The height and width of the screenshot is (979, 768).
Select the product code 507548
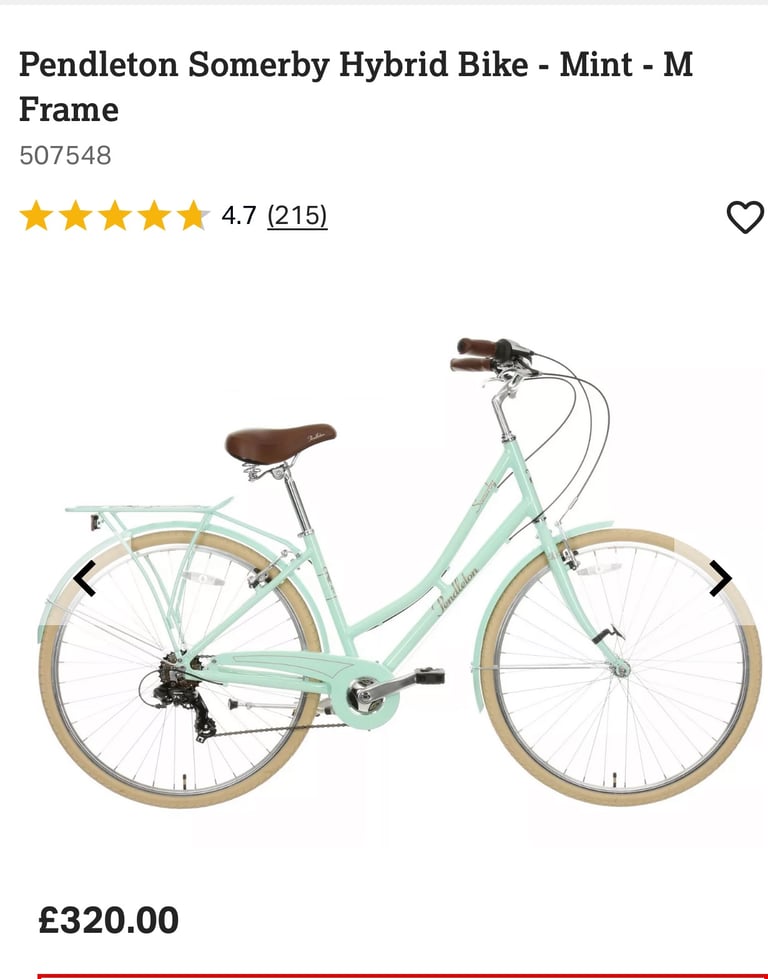pyautogui.click(x=65, y=155)
